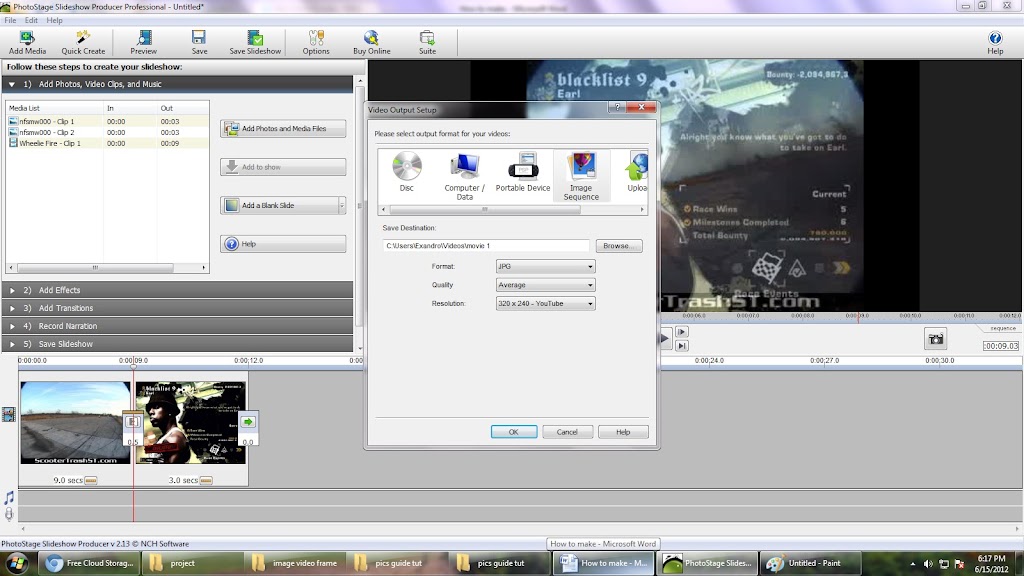Open Add a Blank Slide dropdown arrow

pyautogui.click(x=342, y=206)
